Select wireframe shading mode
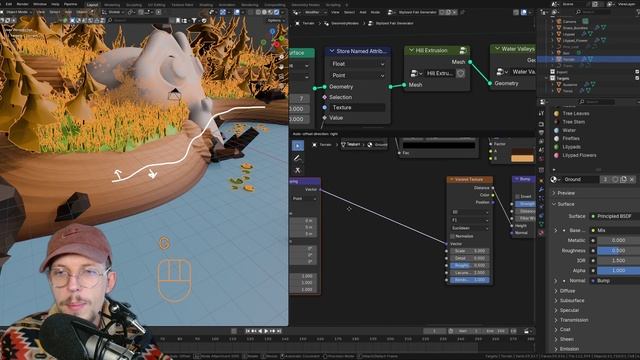This screenshot has width=640, height=360. 258,12
